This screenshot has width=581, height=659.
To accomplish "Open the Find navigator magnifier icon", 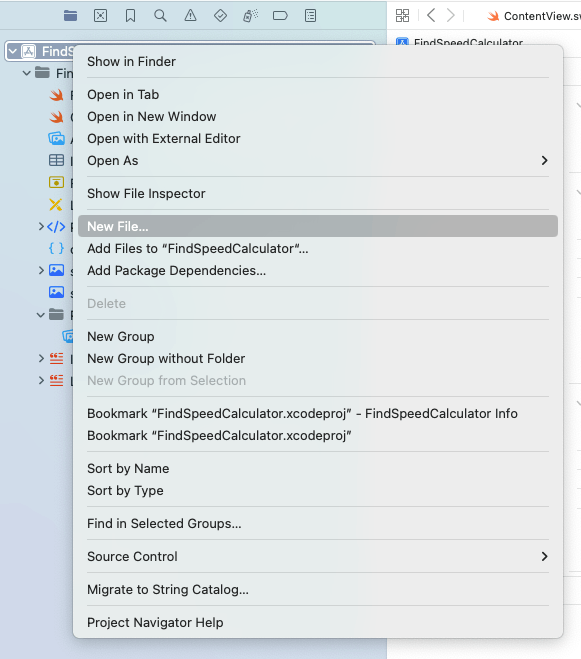I will pos(160,16).
